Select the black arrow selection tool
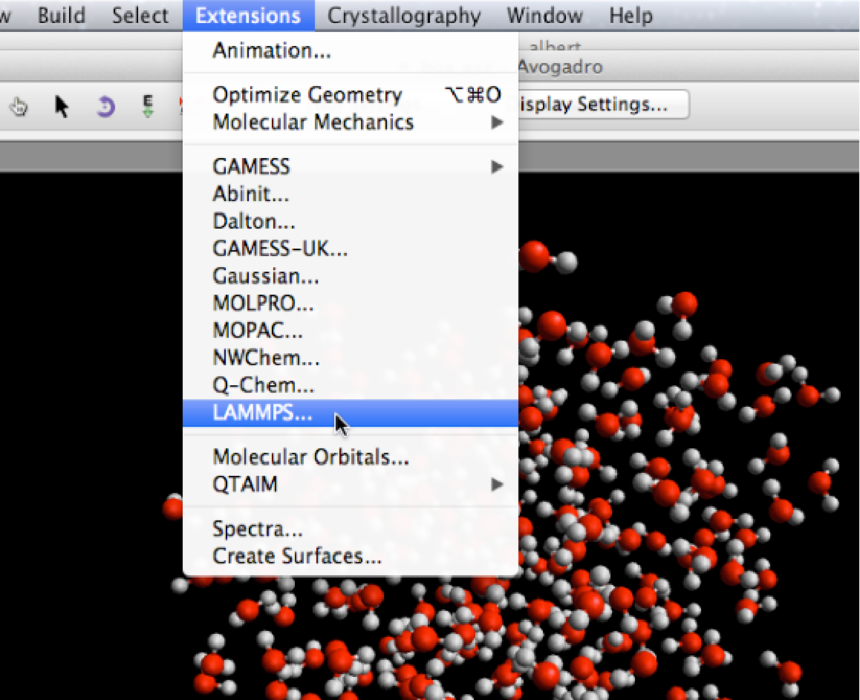This screenshot has width=860, height=700. click(x=62, y=106)
